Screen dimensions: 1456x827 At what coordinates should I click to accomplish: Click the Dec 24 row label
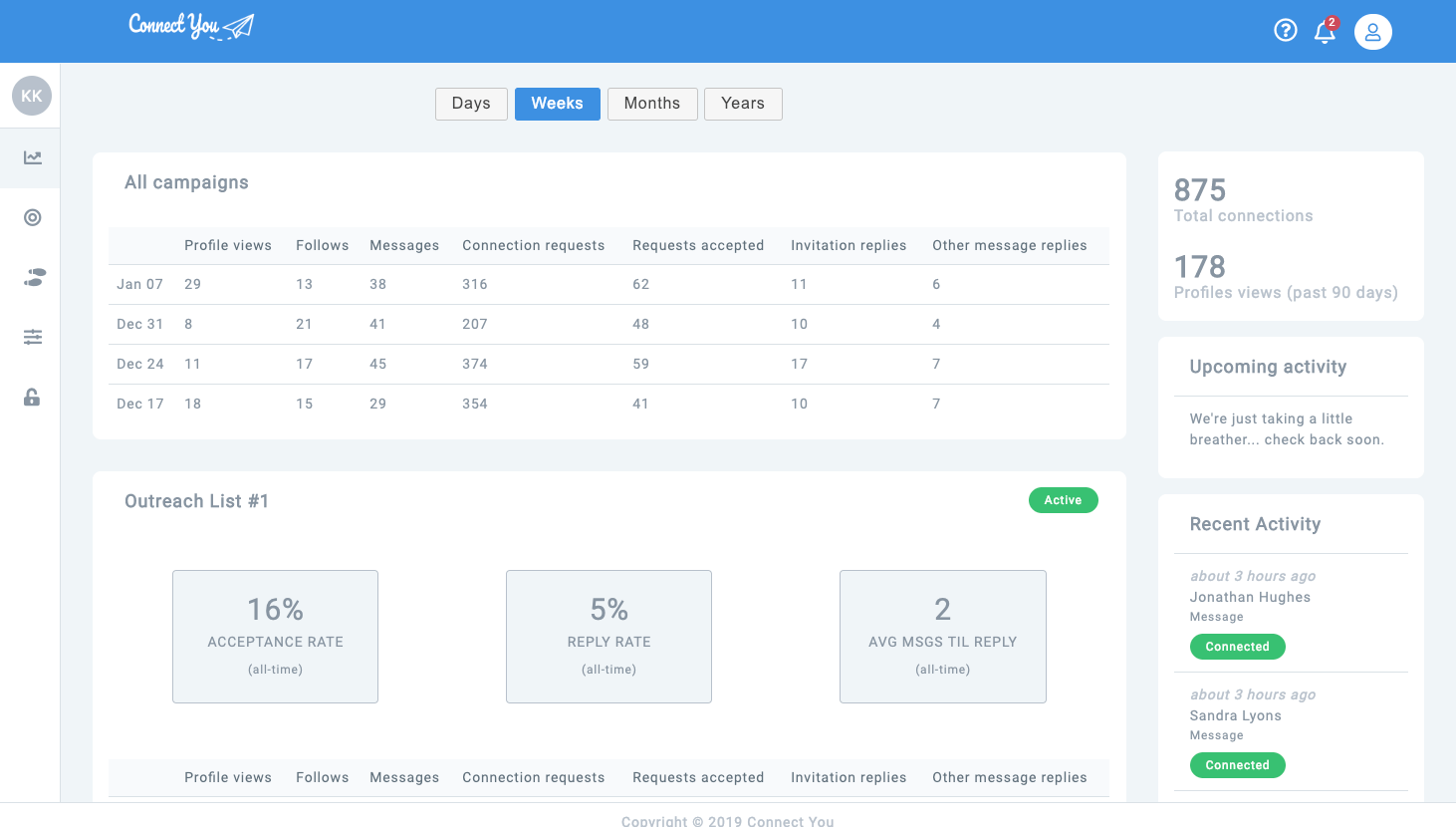pyautogui.click(x=139, y=364)
